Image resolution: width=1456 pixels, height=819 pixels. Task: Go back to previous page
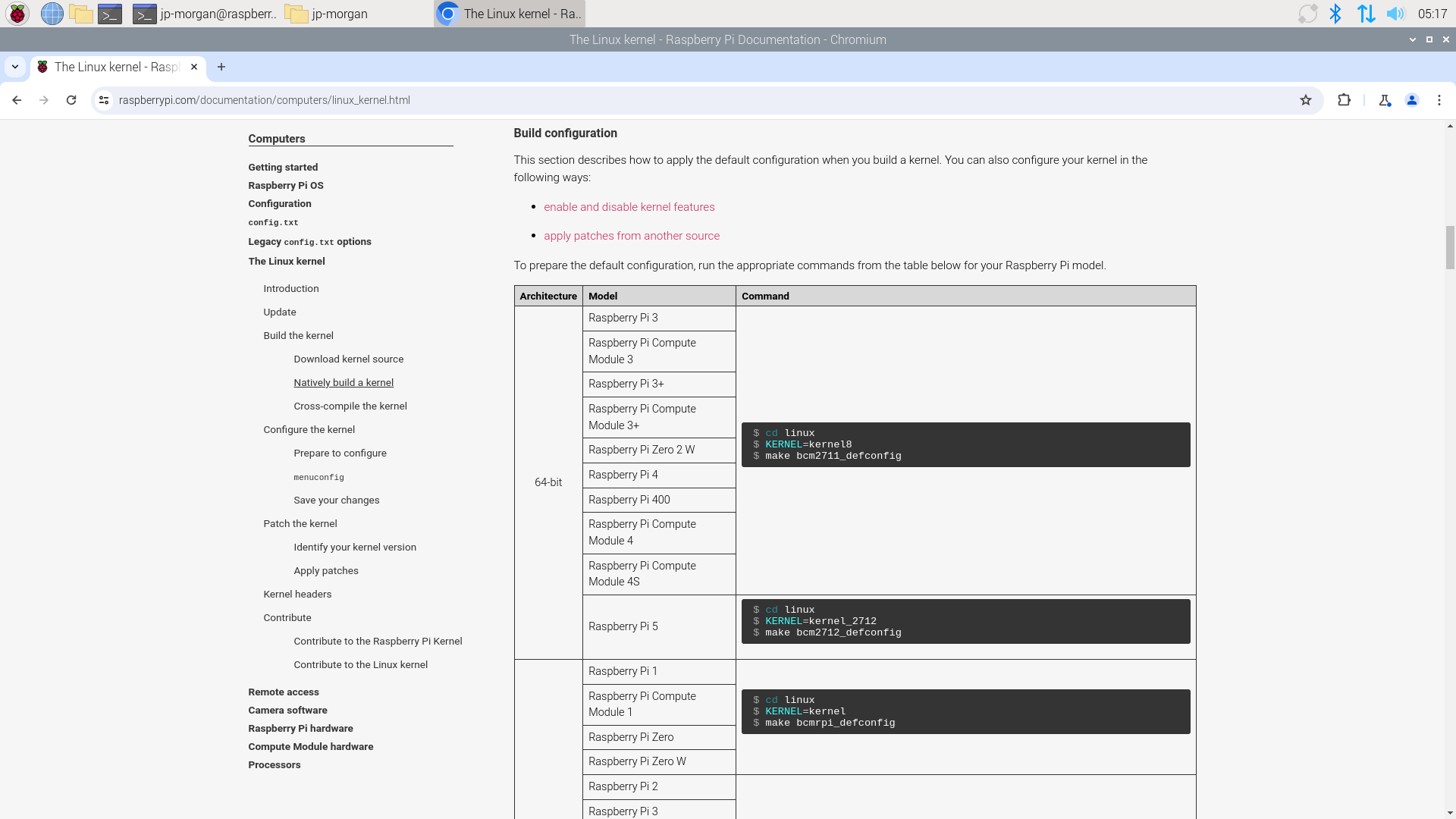[x=17, y=100]
